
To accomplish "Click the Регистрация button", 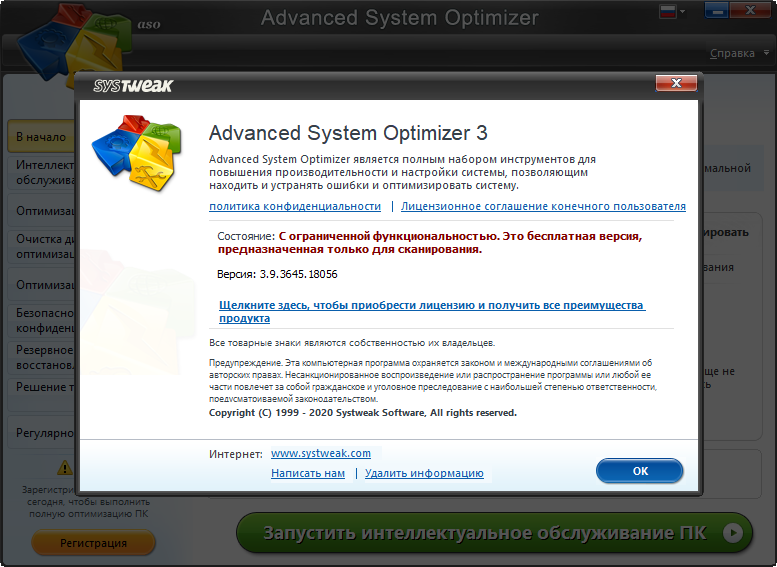I will [x=93, y=543].
